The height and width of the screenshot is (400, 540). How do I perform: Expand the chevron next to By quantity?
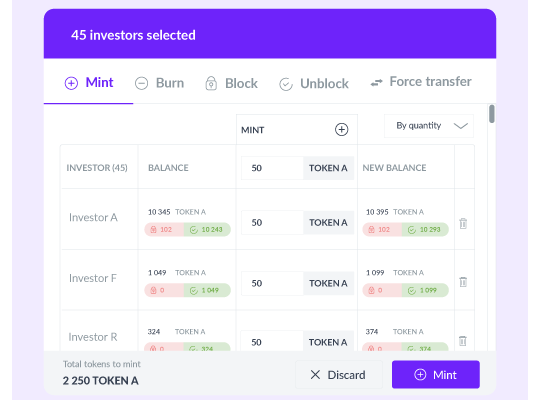tap(460, 126)
